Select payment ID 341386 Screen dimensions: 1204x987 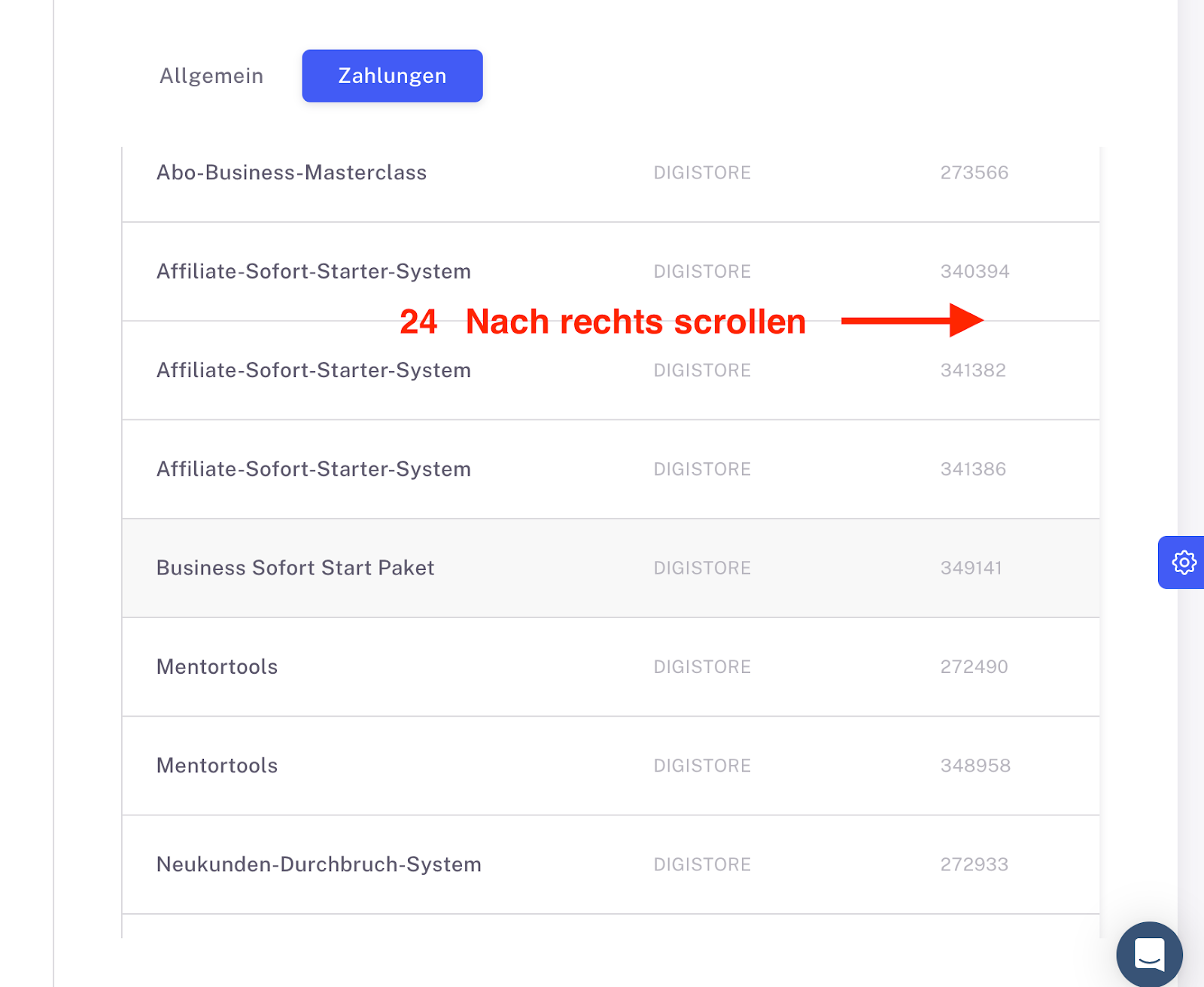(x=973, y=469)
